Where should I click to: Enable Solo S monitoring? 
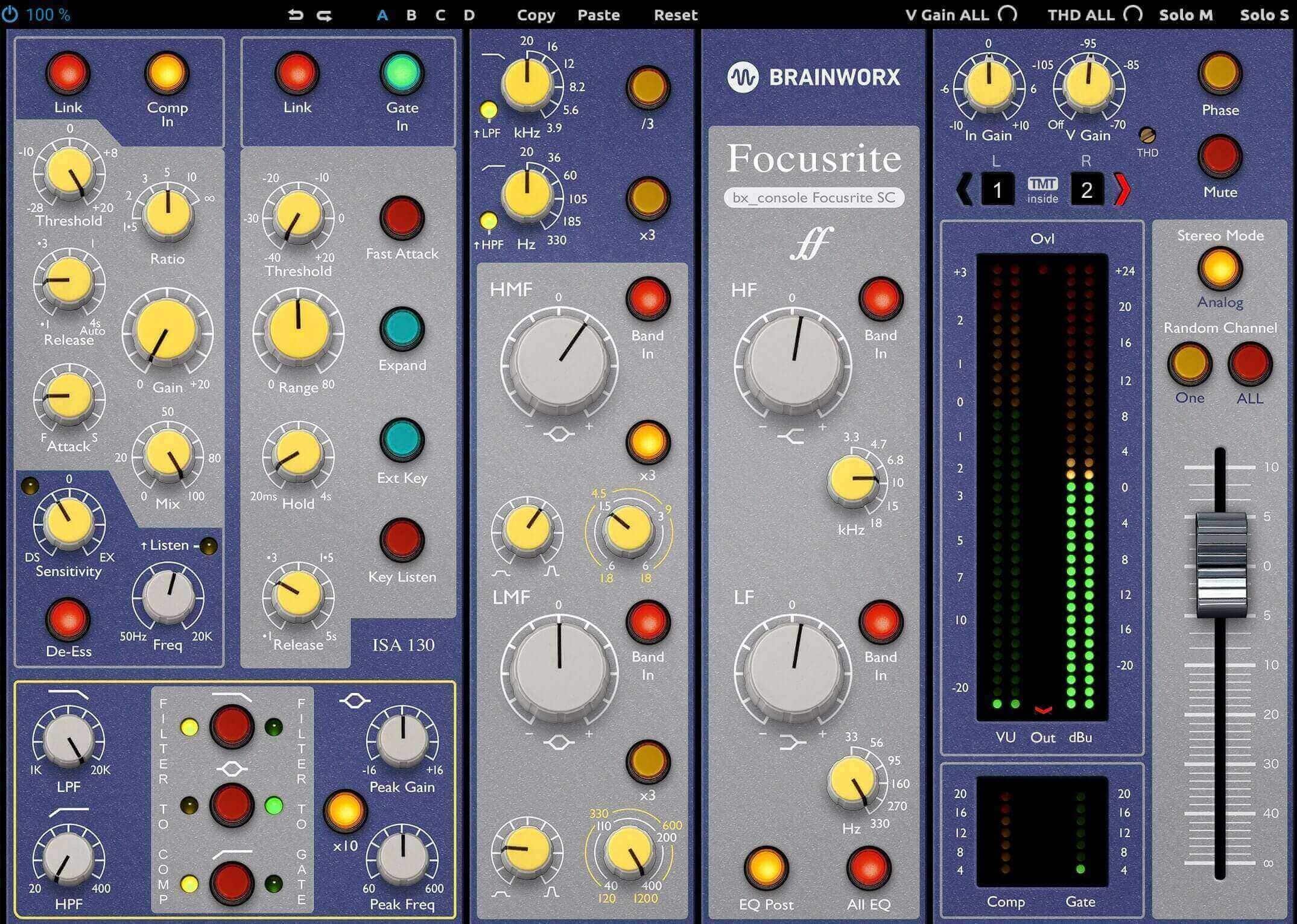pyautogui.click(x=1264, y=15)
